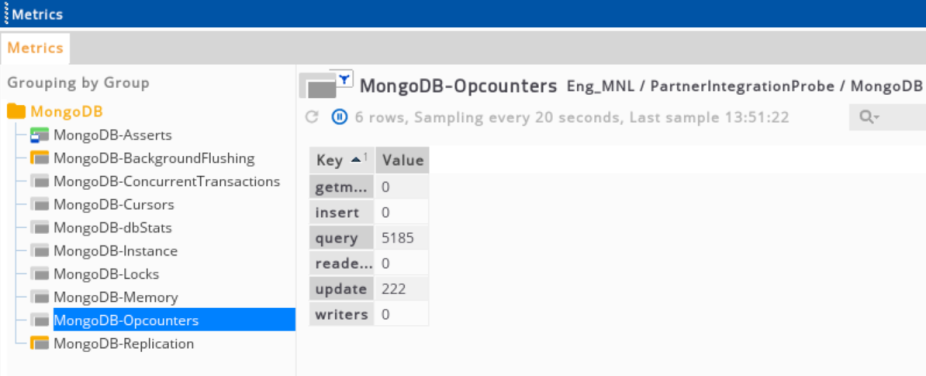Pause sampling with the pause button

coord(340,117)
